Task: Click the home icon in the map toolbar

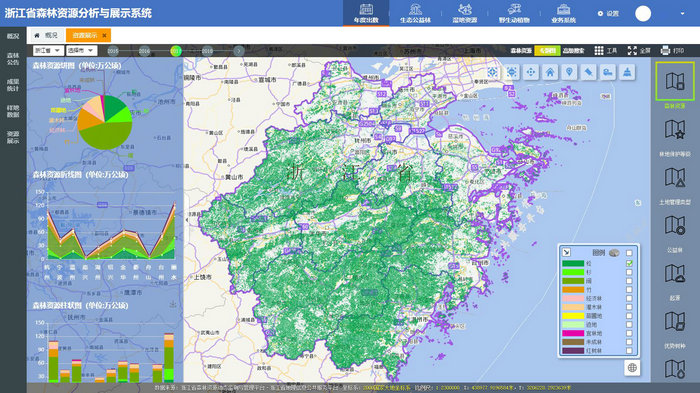Action: 550,72
